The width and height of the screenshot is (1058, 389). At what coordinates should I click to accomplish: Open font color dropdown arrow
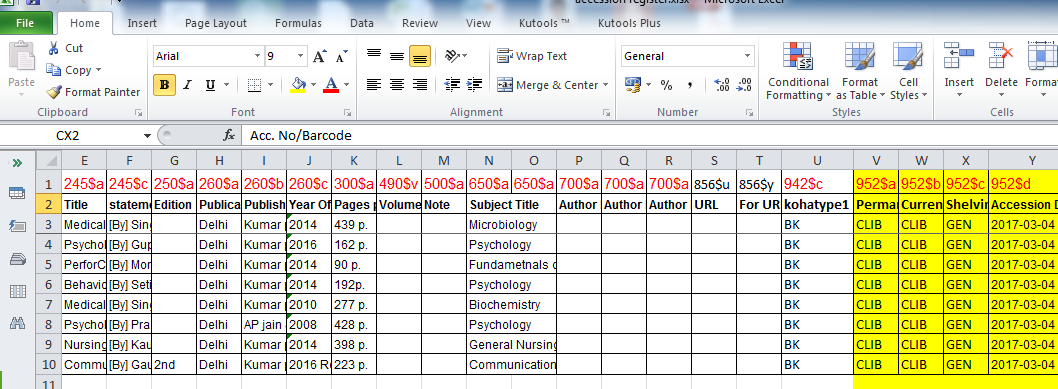(x=346, y=85)
